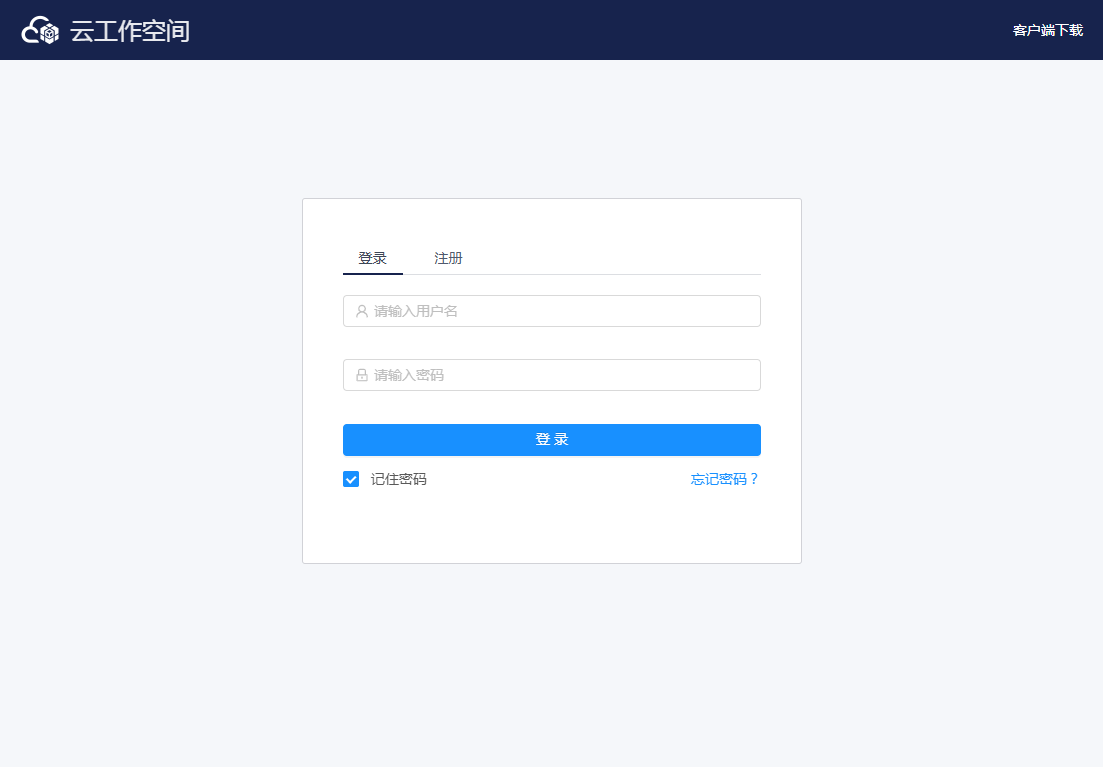Focus the 请输入用户名 input field
The width and height of the screenshot is (1103, 767).
pyautogui.click(x=552, y=311)
